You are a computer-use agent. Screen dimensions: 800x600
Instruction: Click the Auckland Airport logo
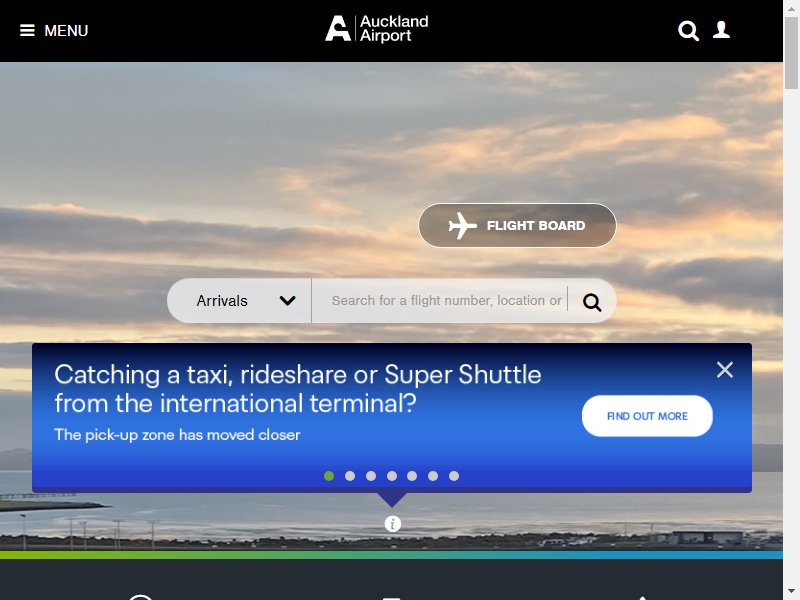point(377,29)
